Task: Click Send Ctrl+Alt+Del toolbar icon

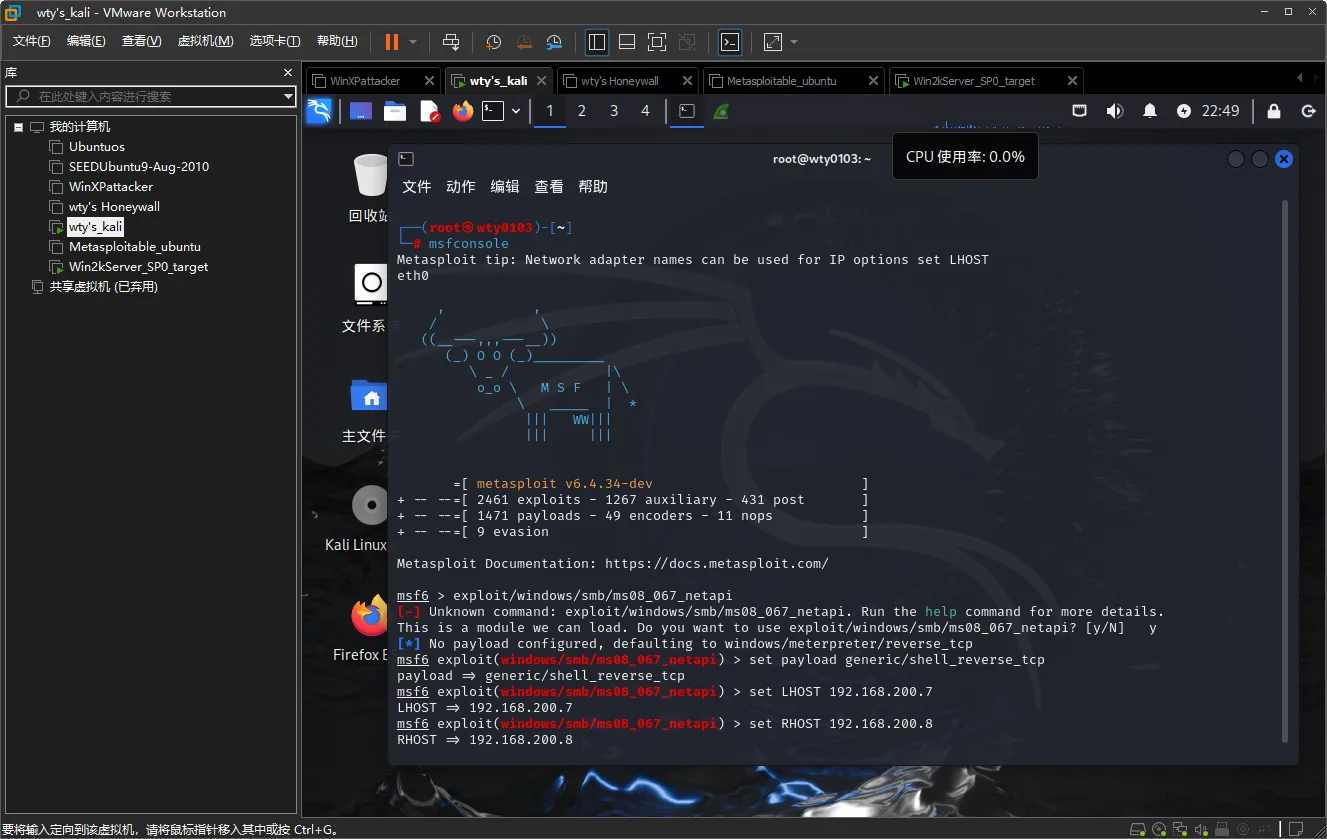Action: pyautogui.click(x=451, y=42)
